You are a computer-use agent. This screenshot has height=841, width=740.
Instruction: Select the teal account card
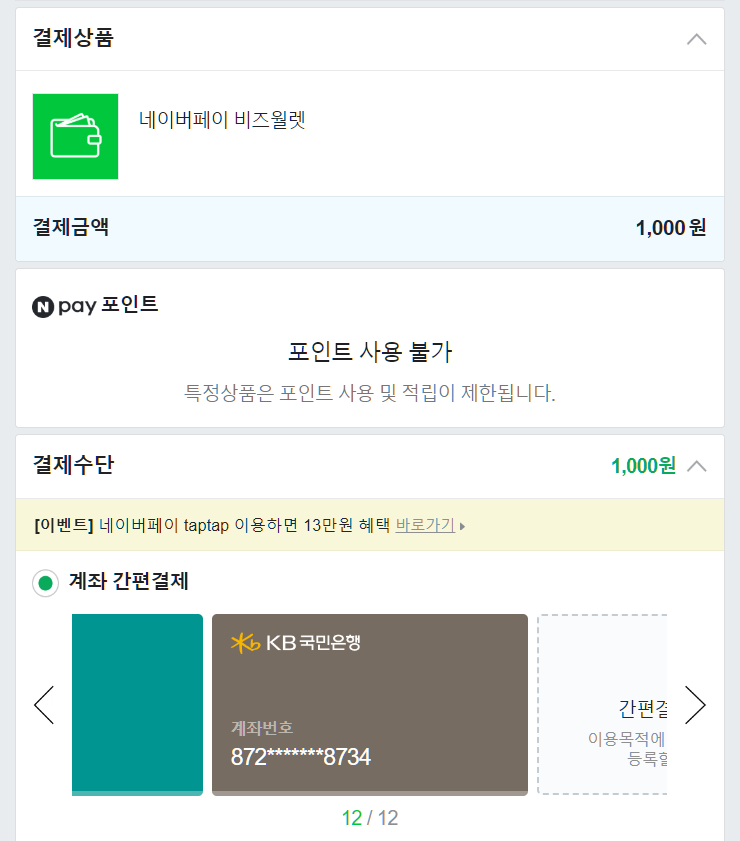tap(137, 704)
